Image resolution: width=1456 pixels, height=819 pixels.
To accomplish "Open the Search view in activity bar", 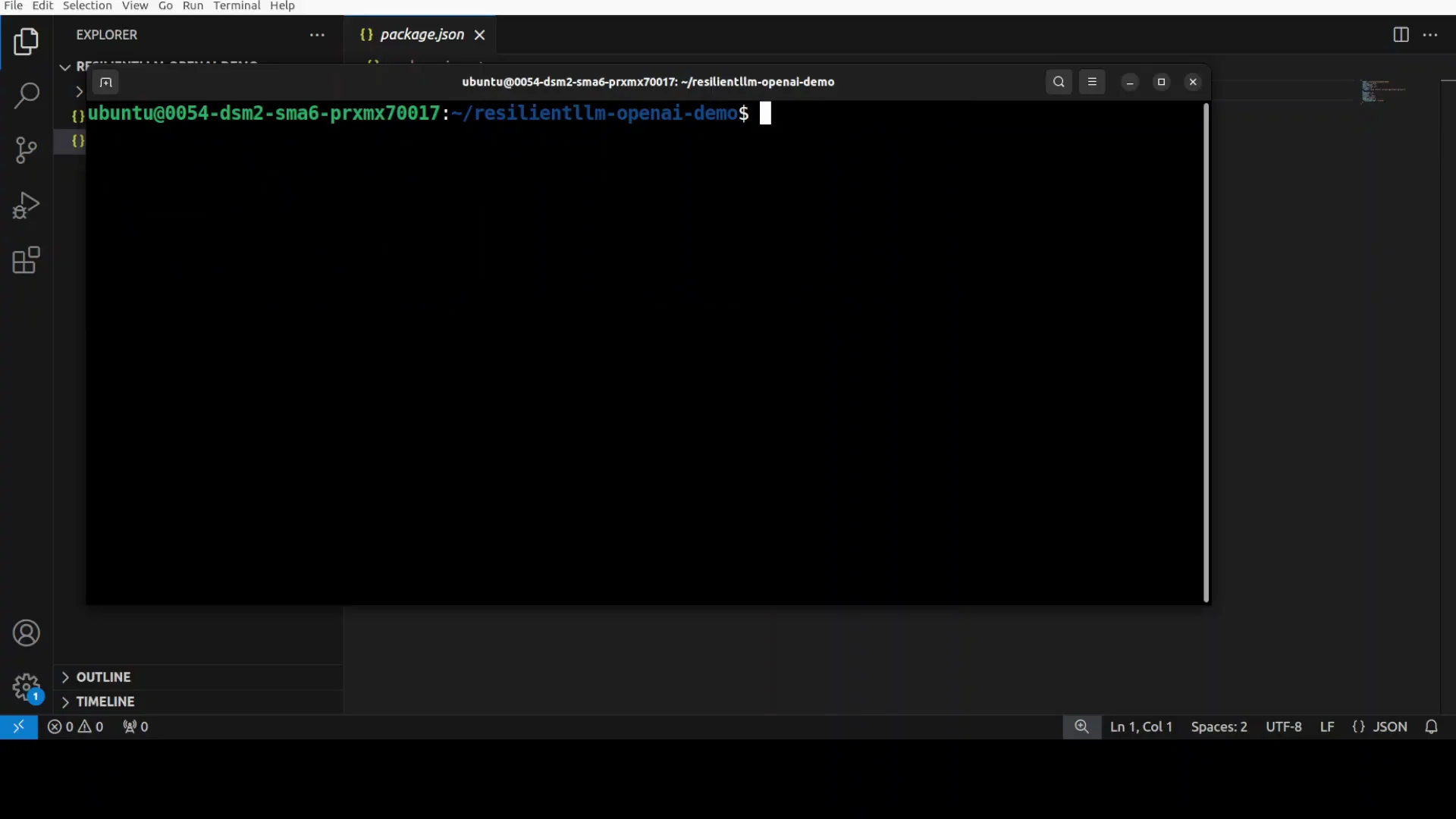I will [26, 96].
